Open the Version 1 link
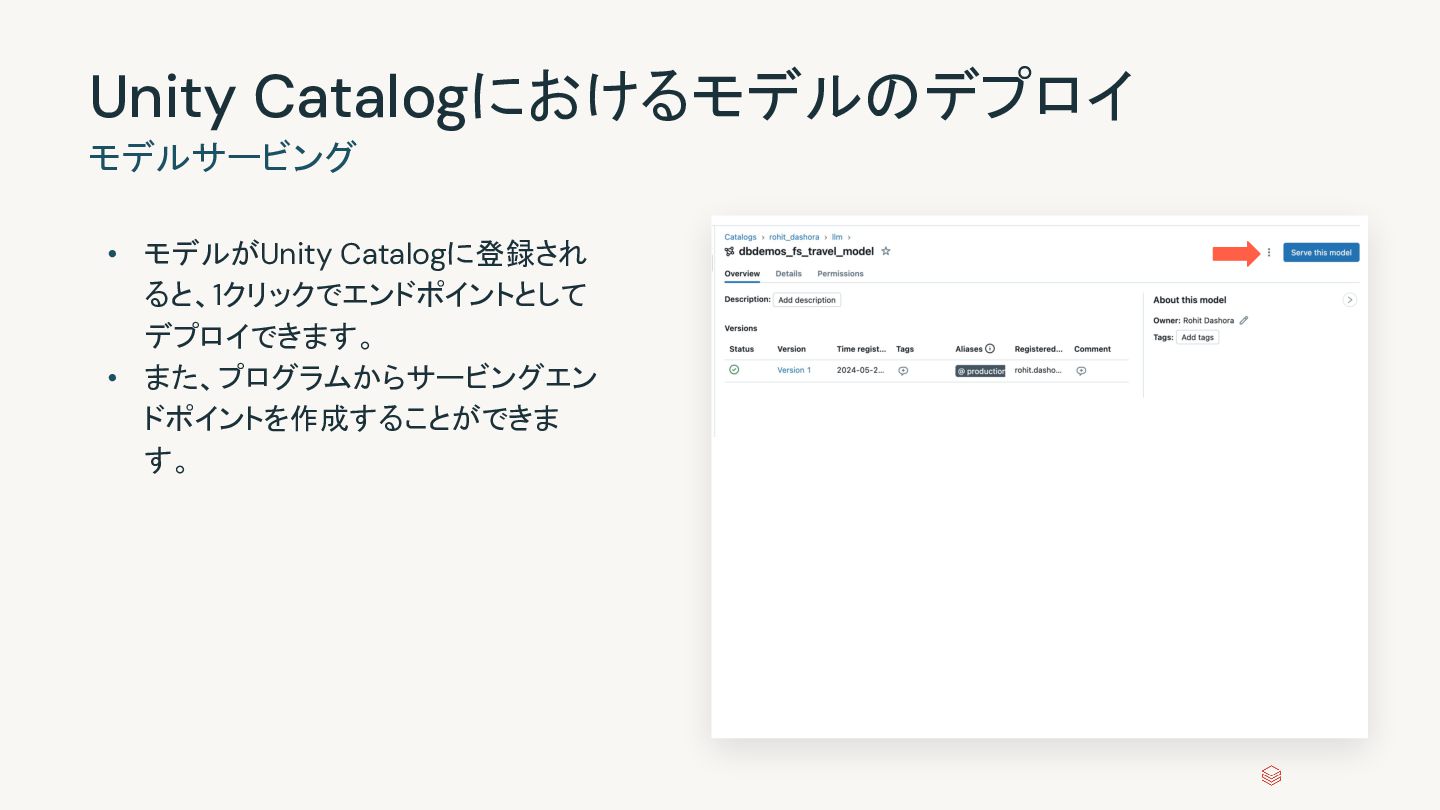 (794, 371)
